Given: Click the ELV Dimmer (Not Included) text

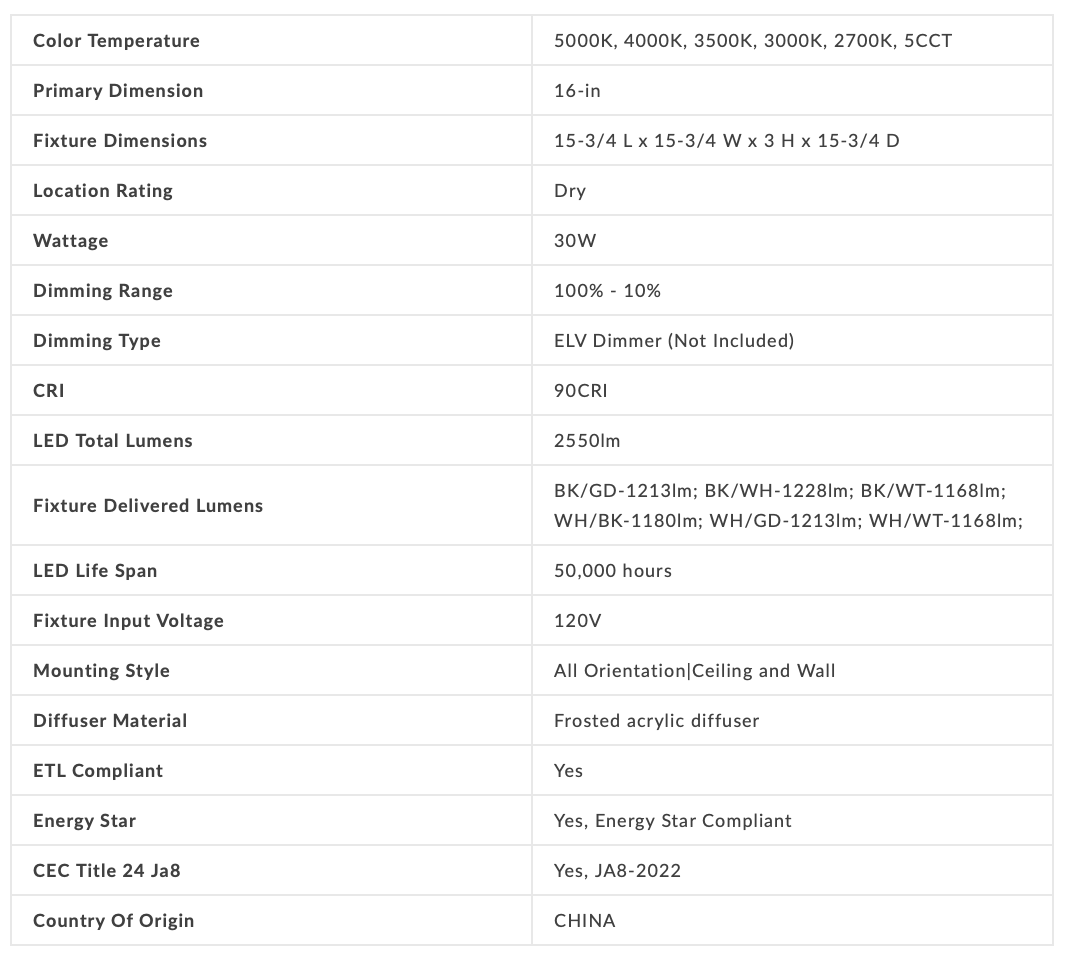Looking at the screenshot, I should (x=673, y=341).
